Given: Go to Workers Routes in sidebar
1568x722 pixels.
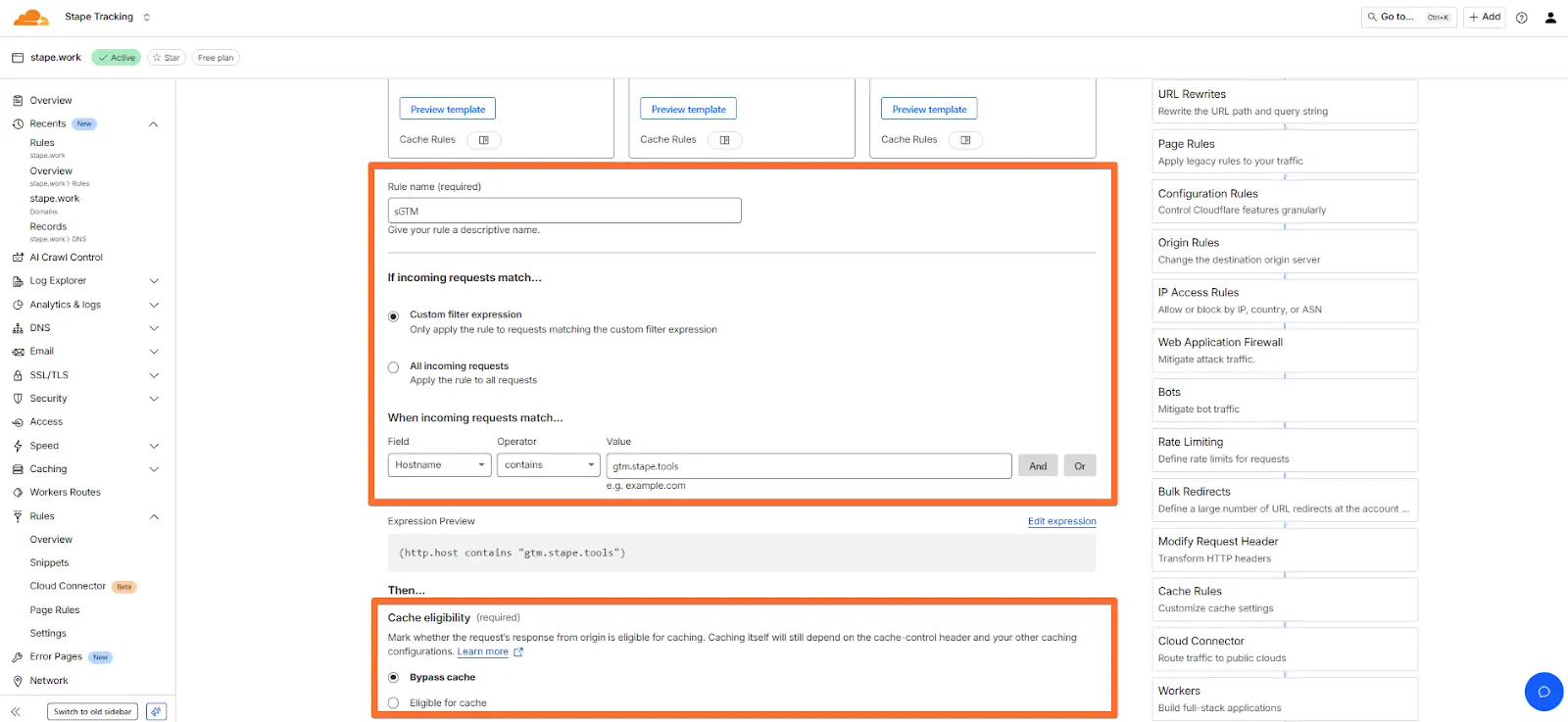Looking at the screenshot, I should (65, 493).
